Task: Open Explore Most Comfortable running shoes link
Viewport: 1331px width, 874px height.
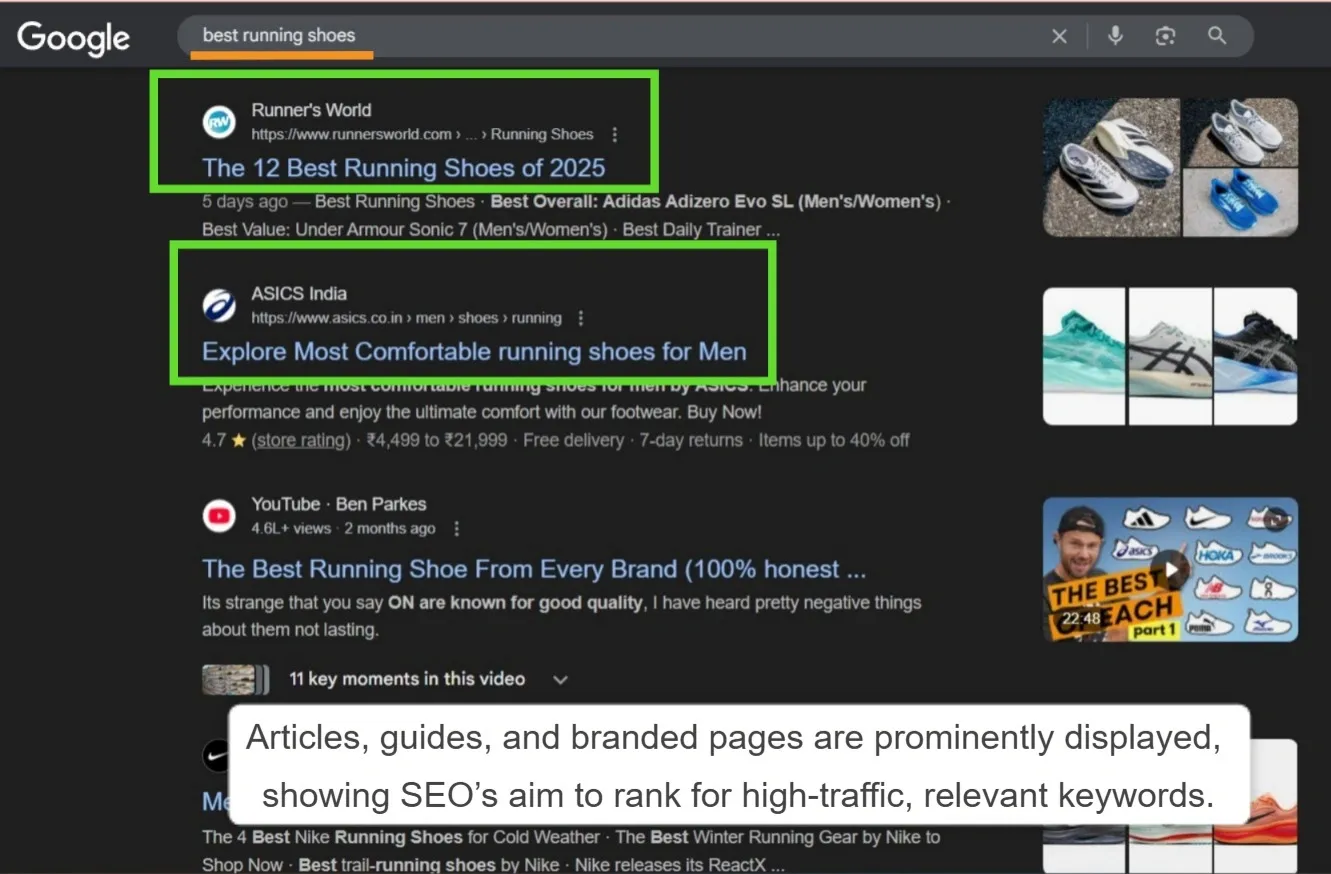Action: click(474, 352)
